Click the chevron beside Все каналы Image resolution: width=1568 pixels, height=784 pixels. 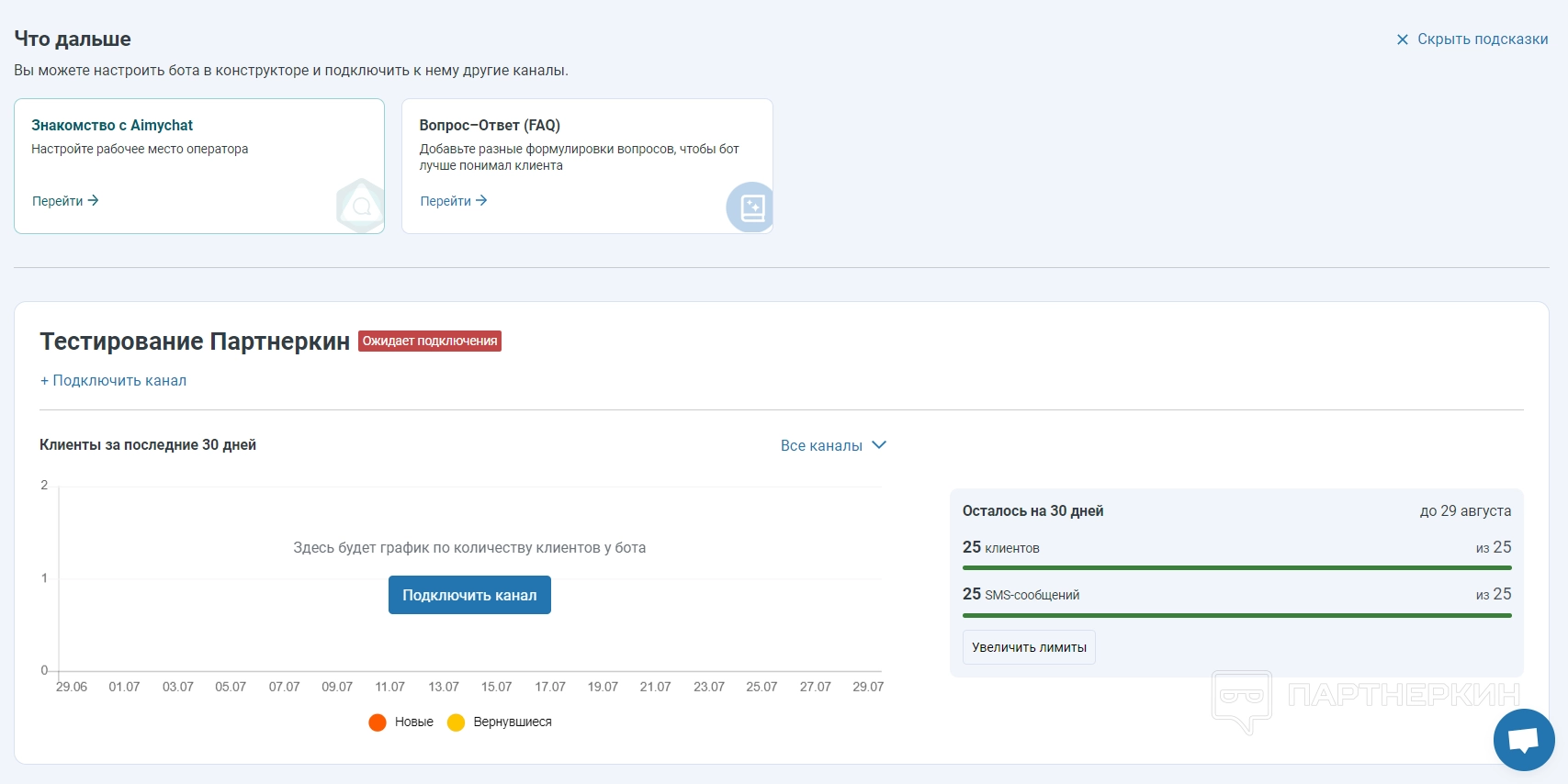(879, 445)
